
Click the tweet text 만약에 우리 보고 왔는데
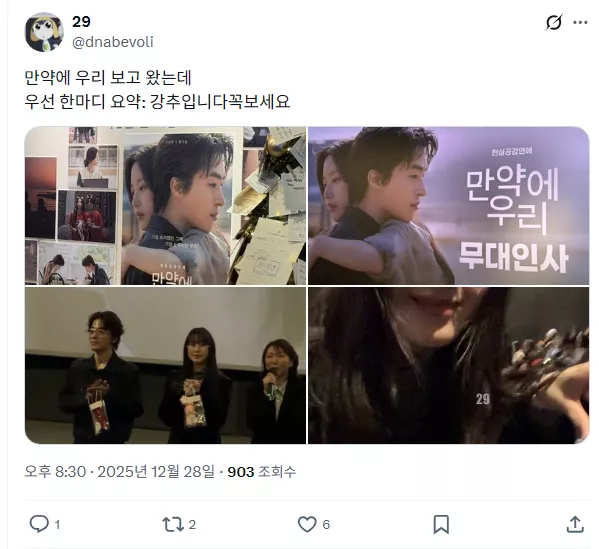tap(108, 78)
